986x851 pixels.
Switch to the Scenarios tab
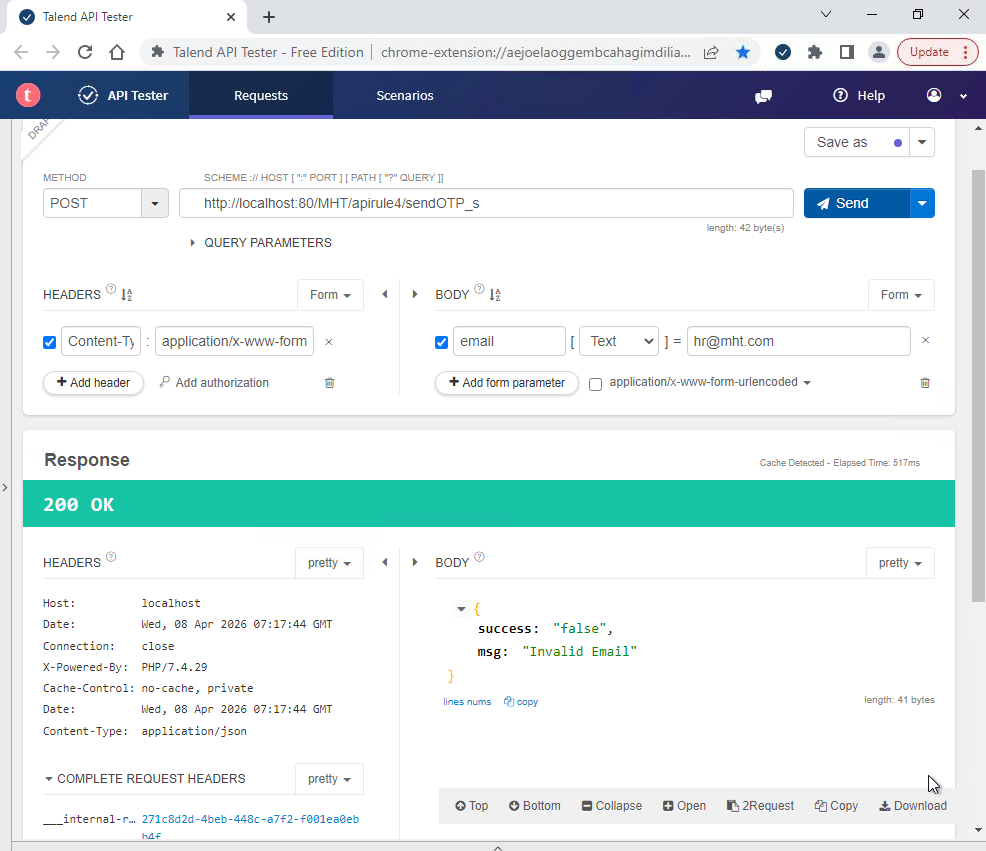click(405, 95)
